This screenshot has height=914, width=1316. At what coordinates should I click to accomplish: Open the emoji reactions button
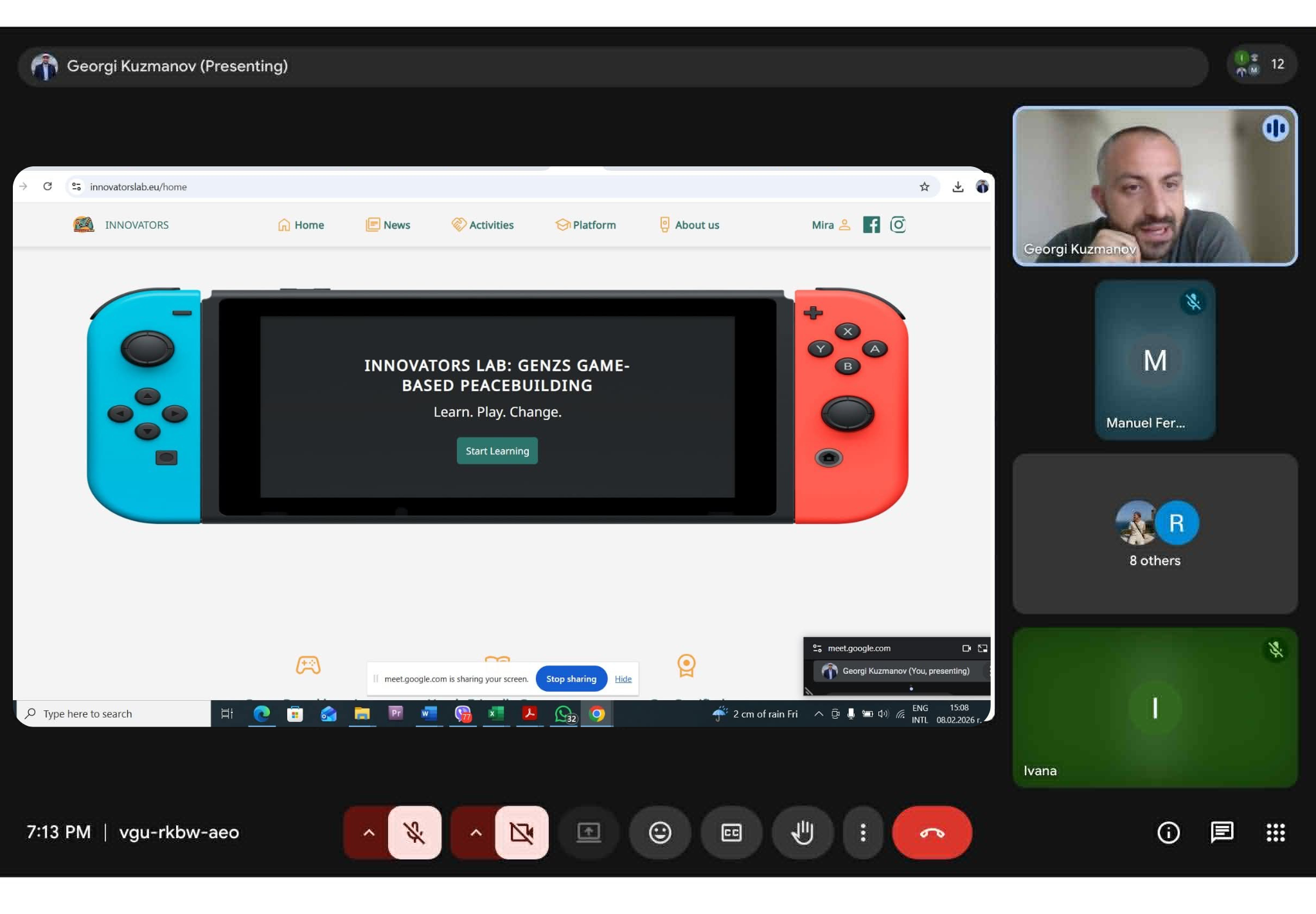point(660,832)
